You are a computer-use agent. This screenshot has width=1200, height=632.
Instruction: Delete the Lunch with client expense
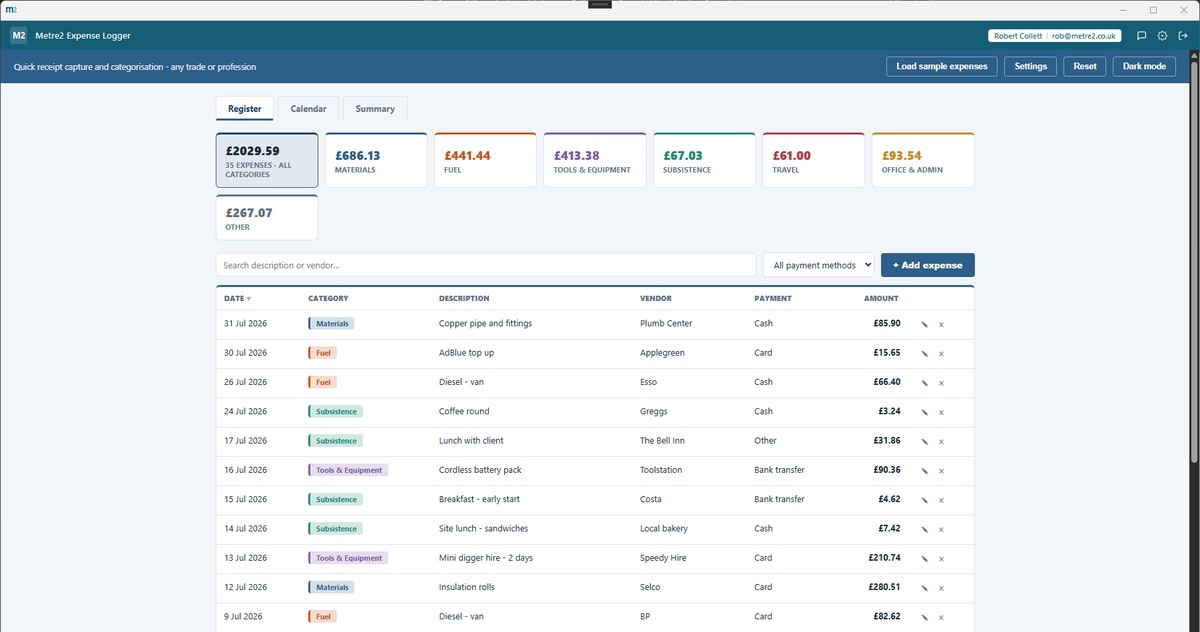(x=941, y=441)
